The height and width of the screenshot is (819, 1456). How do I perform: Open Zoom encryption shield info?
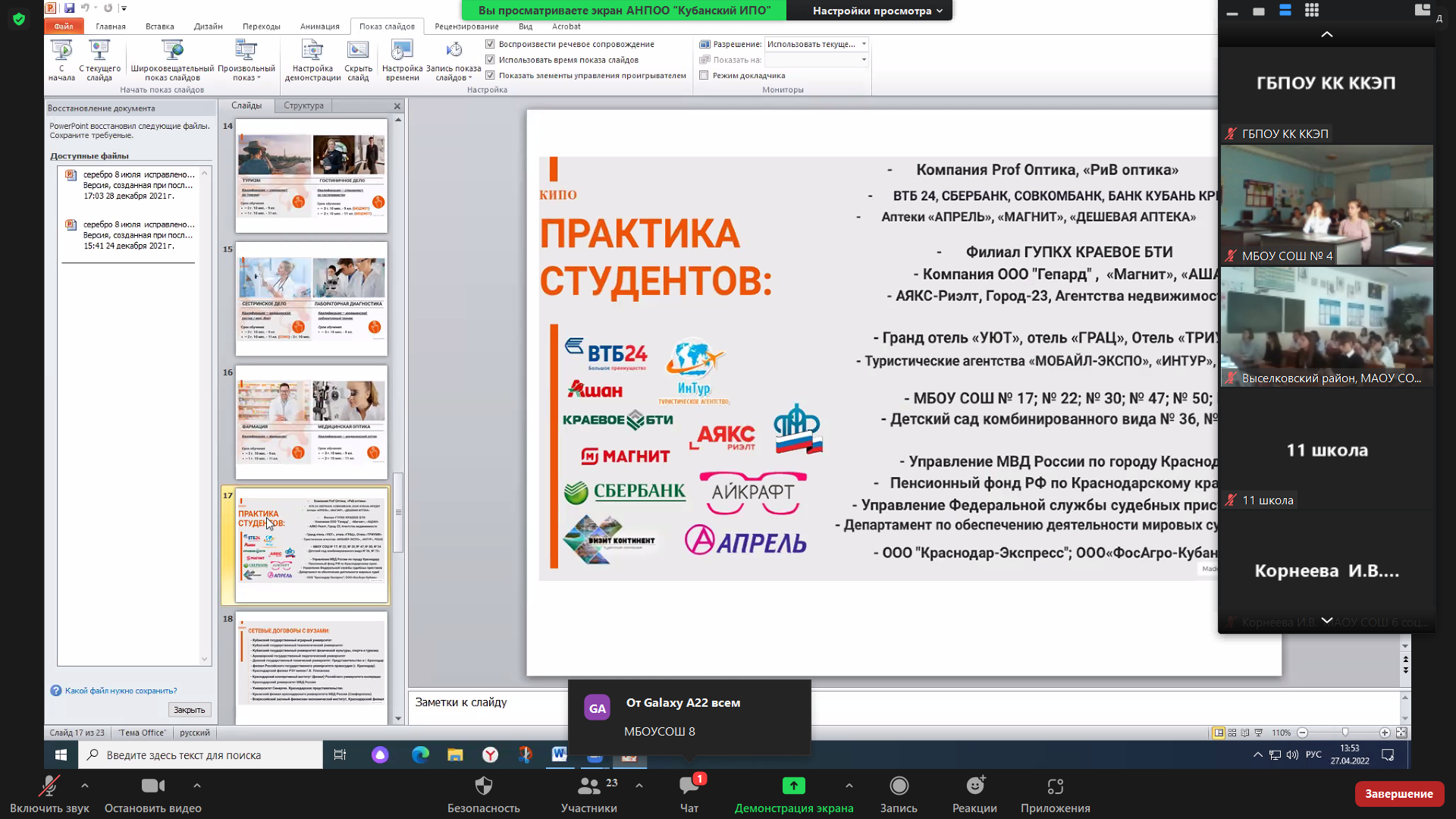pos(19,19)
